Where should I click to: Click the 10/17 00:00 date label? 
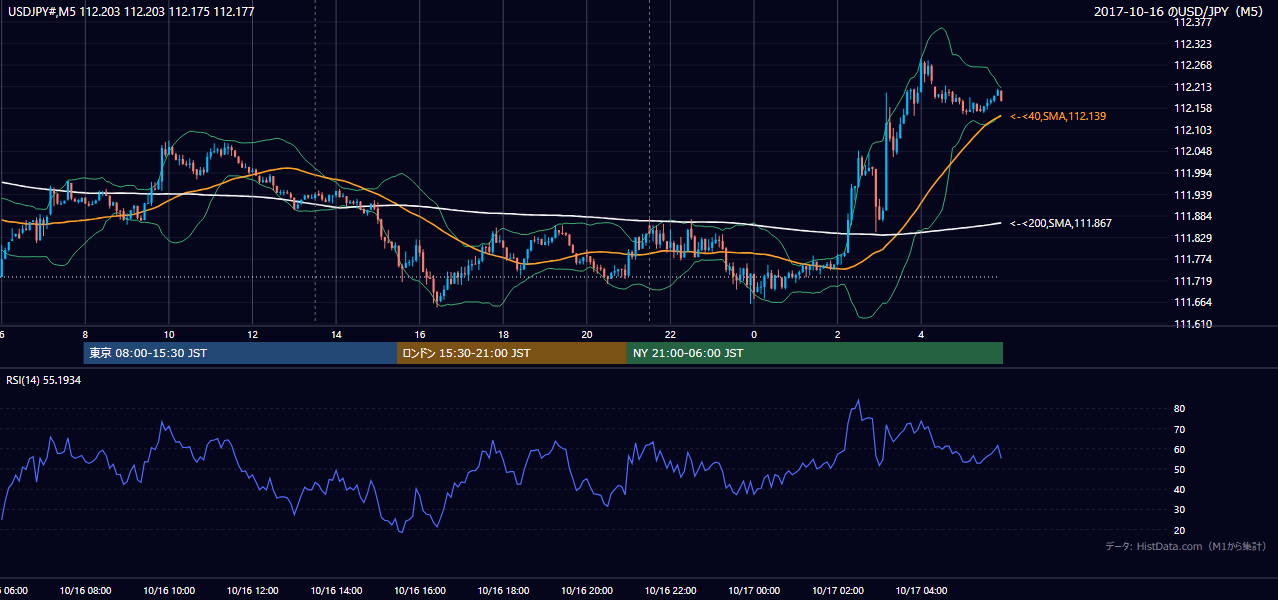pyautogui.click(x=754, y=591)
